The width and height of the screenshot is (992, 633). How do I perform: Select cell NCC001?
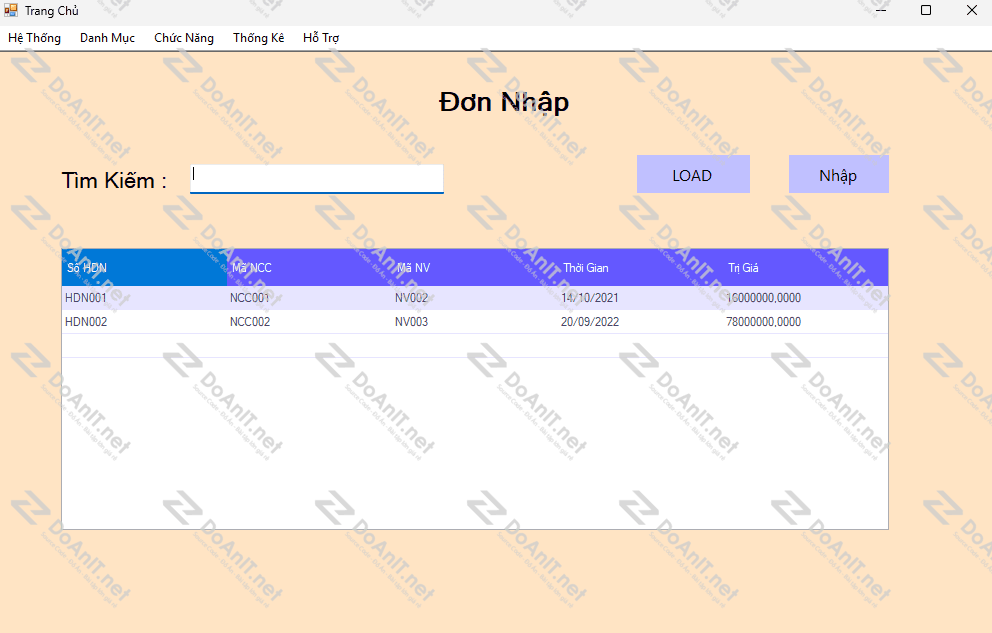[309, 298]
